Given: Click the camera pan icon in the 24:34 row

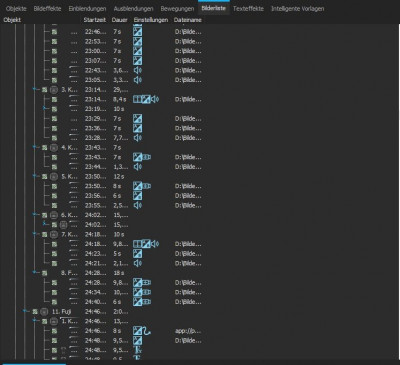Looking at the screenshot, I should pyautogui.click(x=147, y=292).
